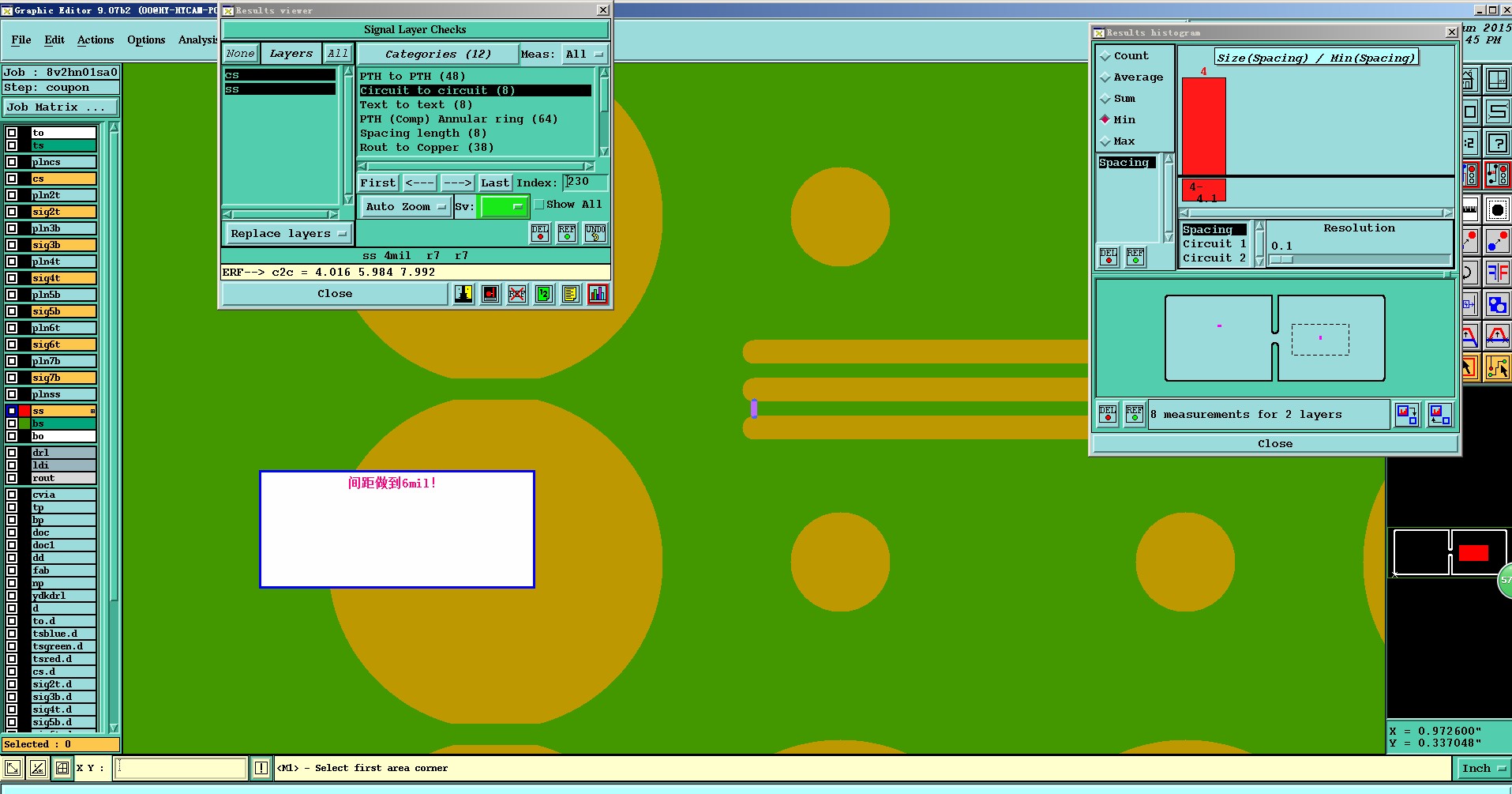This screenshot has width=1512, height=794.
Task: Click the traffic-light net connection icon
Action: coord(1497,175)
